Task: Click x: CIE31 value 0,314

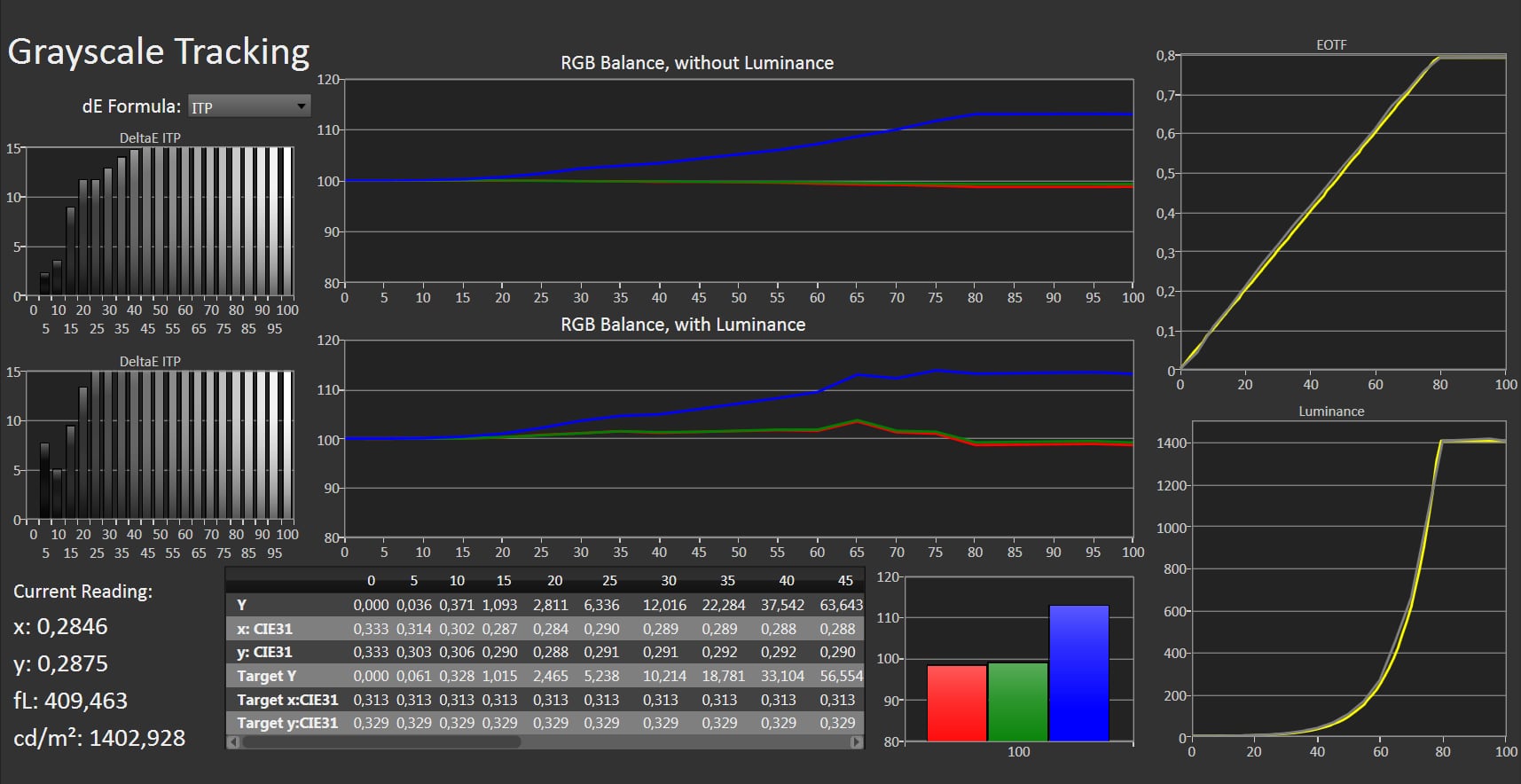Action: coord(413,629)
